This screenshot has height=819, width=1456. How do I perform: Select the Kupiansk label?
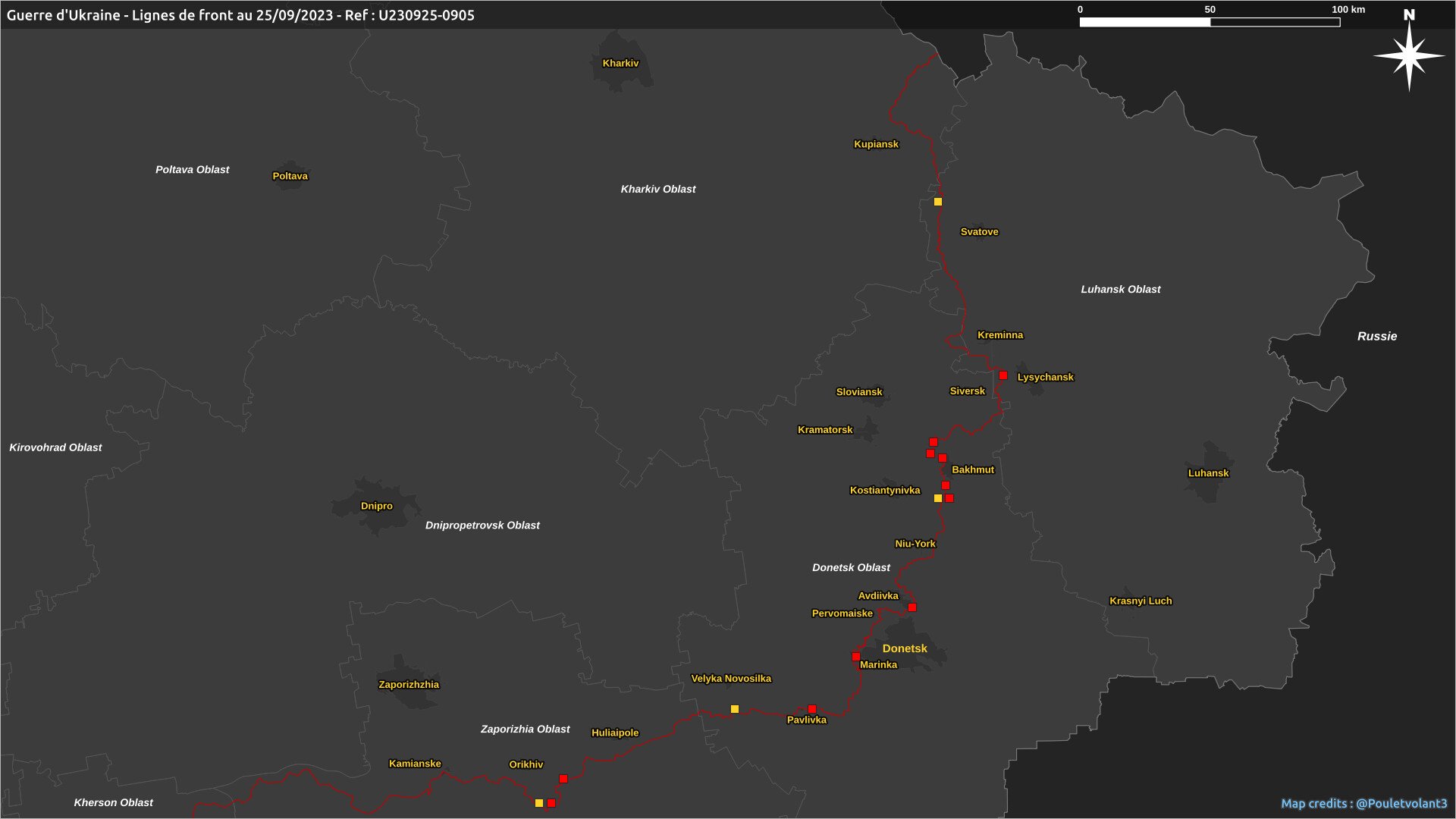point(876,144)
